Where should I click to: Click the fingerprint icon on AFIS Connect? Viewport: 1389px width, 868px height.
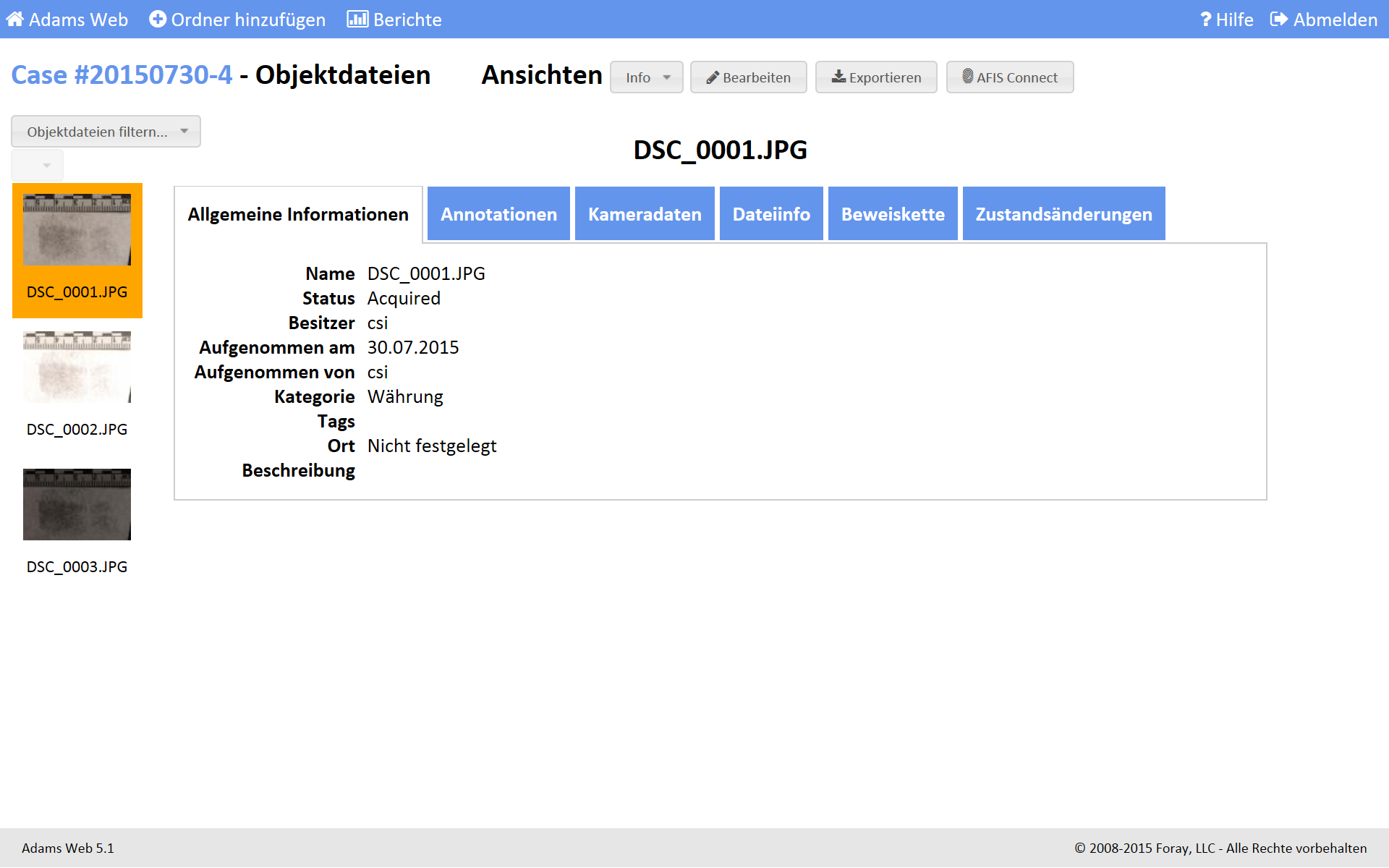tap(967, 76)
